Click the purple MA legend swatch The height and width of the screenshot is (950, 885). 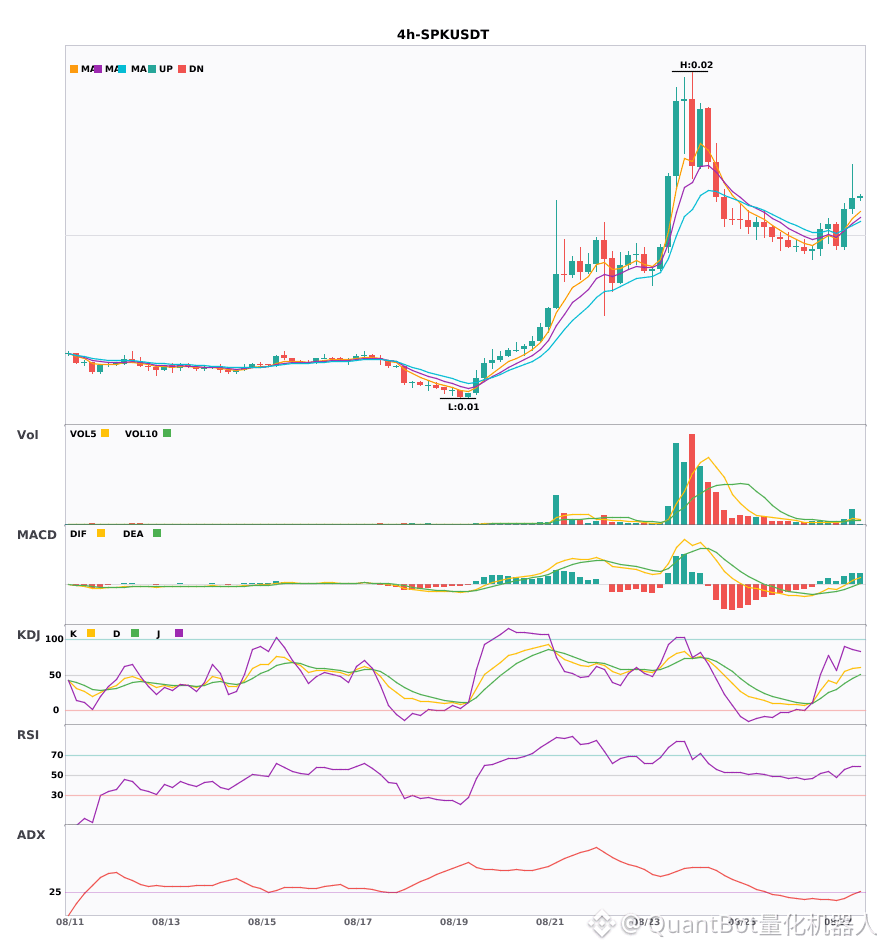tap(98, 69)
